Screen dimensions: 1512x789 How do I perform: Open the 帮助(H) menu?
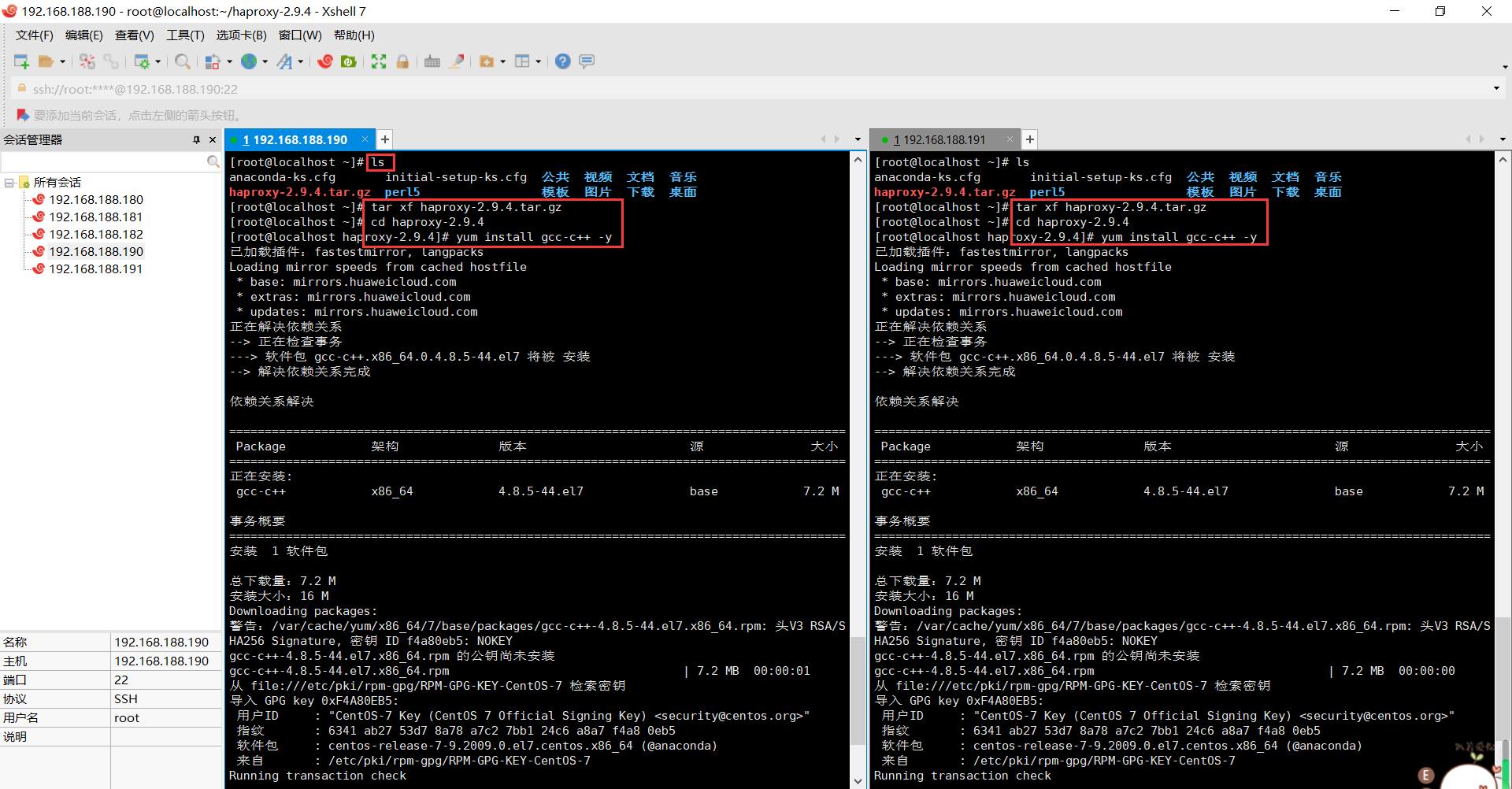pos(354,35)
